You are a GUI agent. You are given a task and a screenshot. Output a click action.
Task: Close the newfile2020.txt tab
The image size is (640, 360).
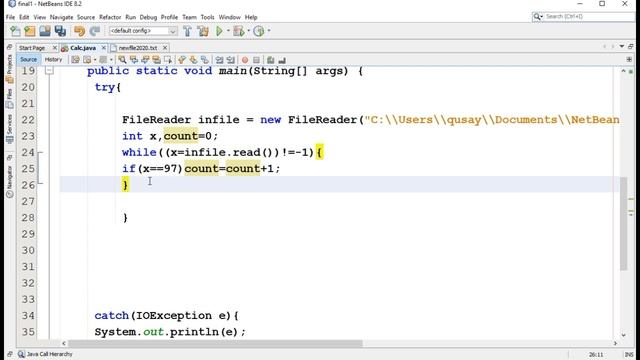pos(165,48)
